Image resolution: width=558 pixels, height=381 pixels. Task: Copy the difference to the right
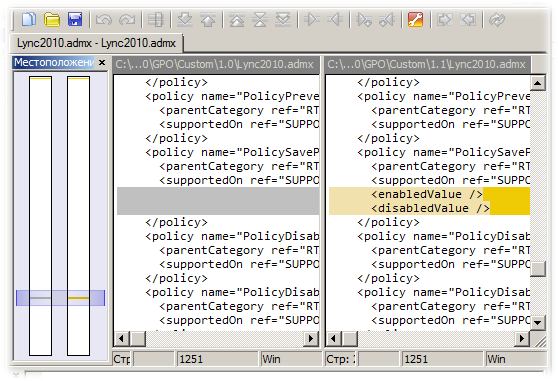(x=312, y=20)
